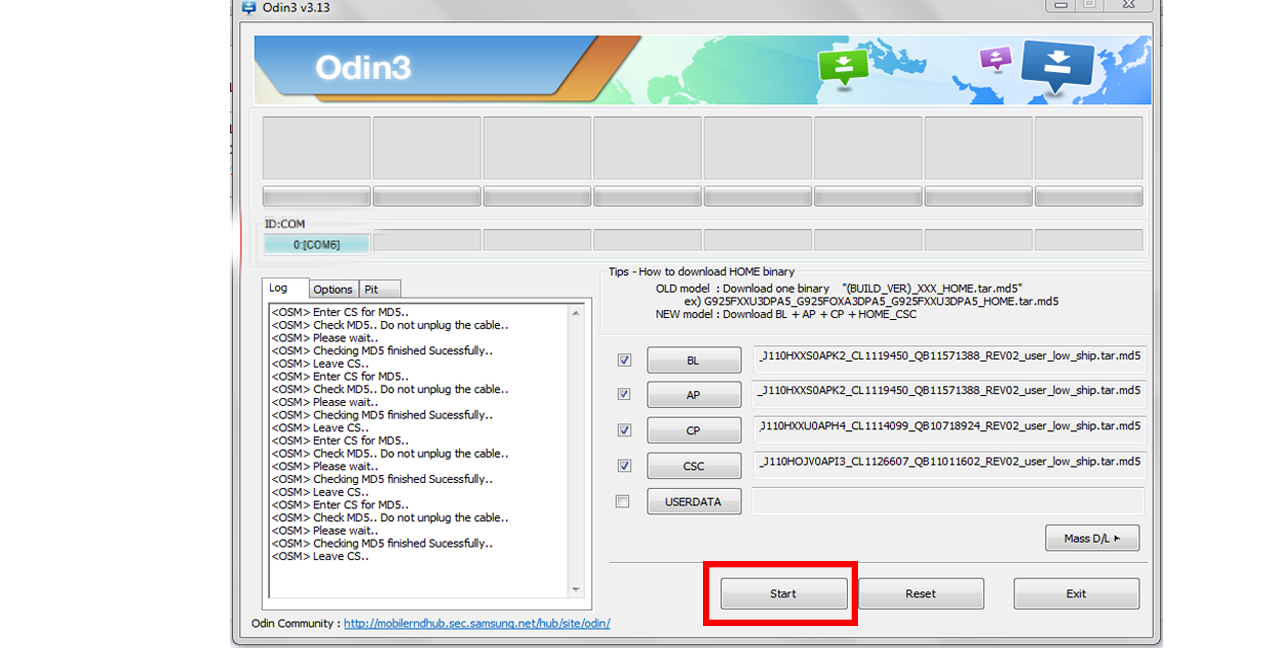Switch to the Log tab
The width and height of the screenshot is (1282, 648).
coord(285,288)
